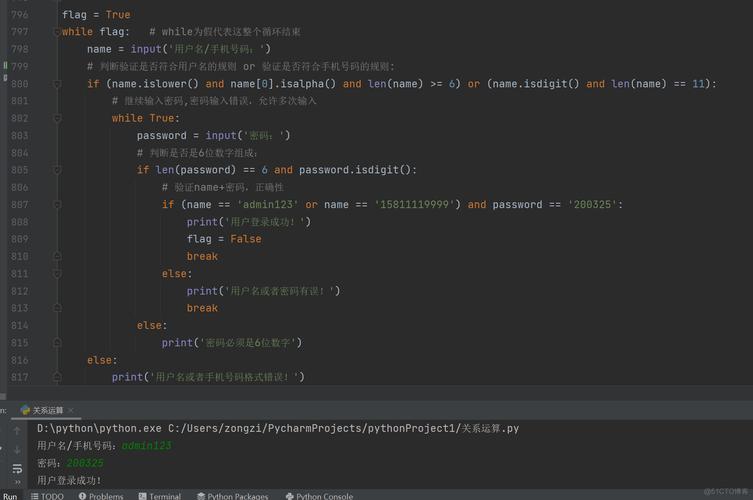Show more Run toolbar actions chevrons
The height and width of the screenshot is (500, 753).
click(x=18, y=482)
